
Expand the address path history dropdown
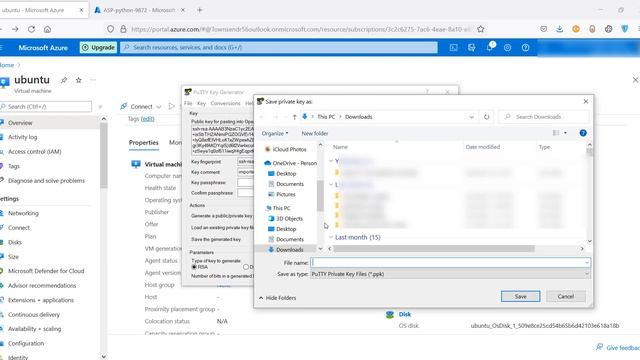[471, 117]
